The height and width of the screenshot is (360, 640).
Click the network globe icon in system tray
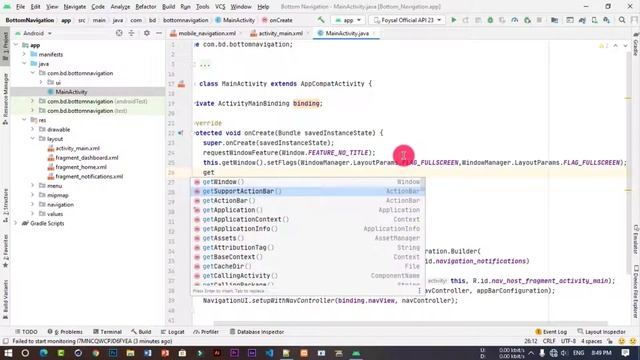coord(553,353)
